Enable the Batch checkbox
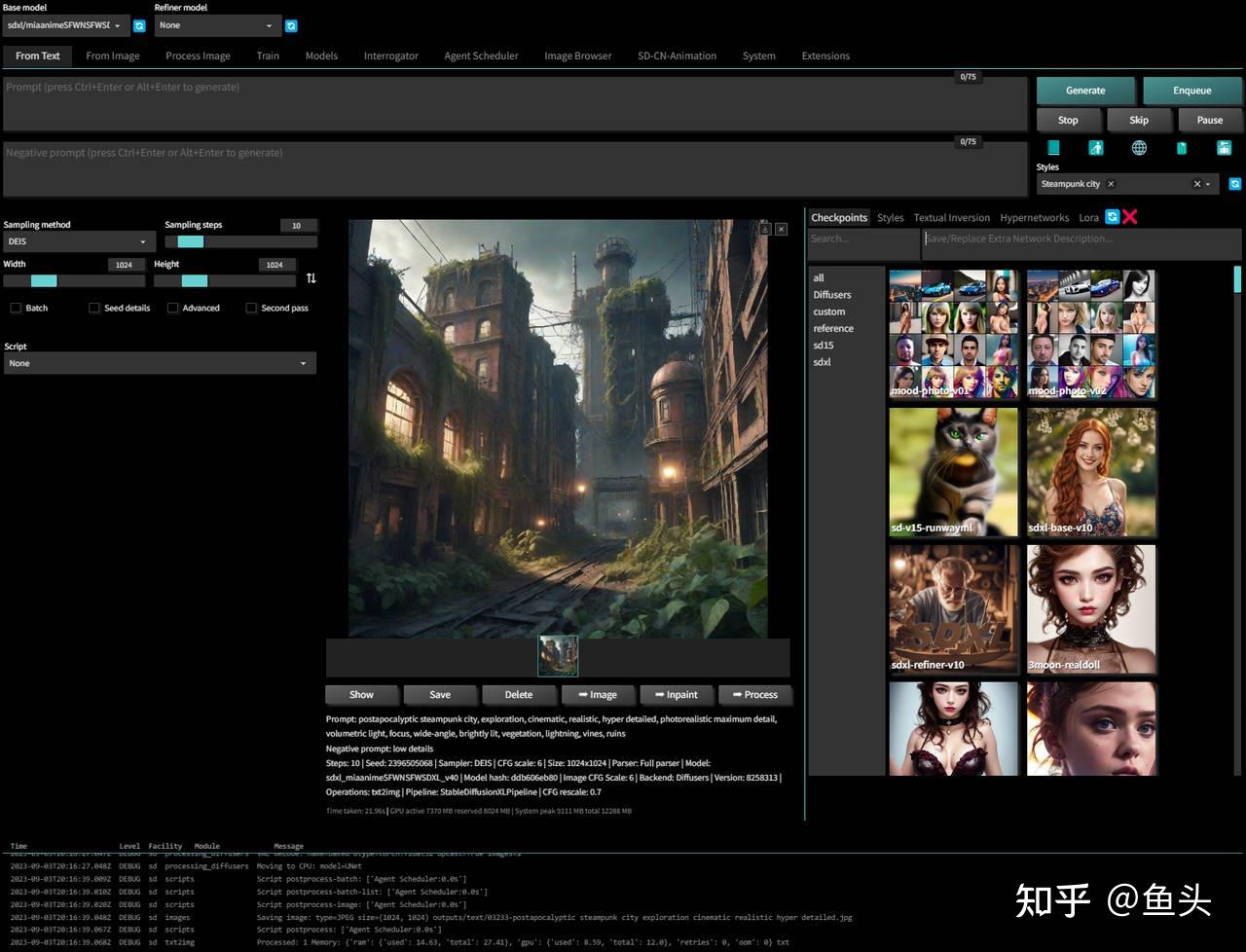 tap(16, 308)
